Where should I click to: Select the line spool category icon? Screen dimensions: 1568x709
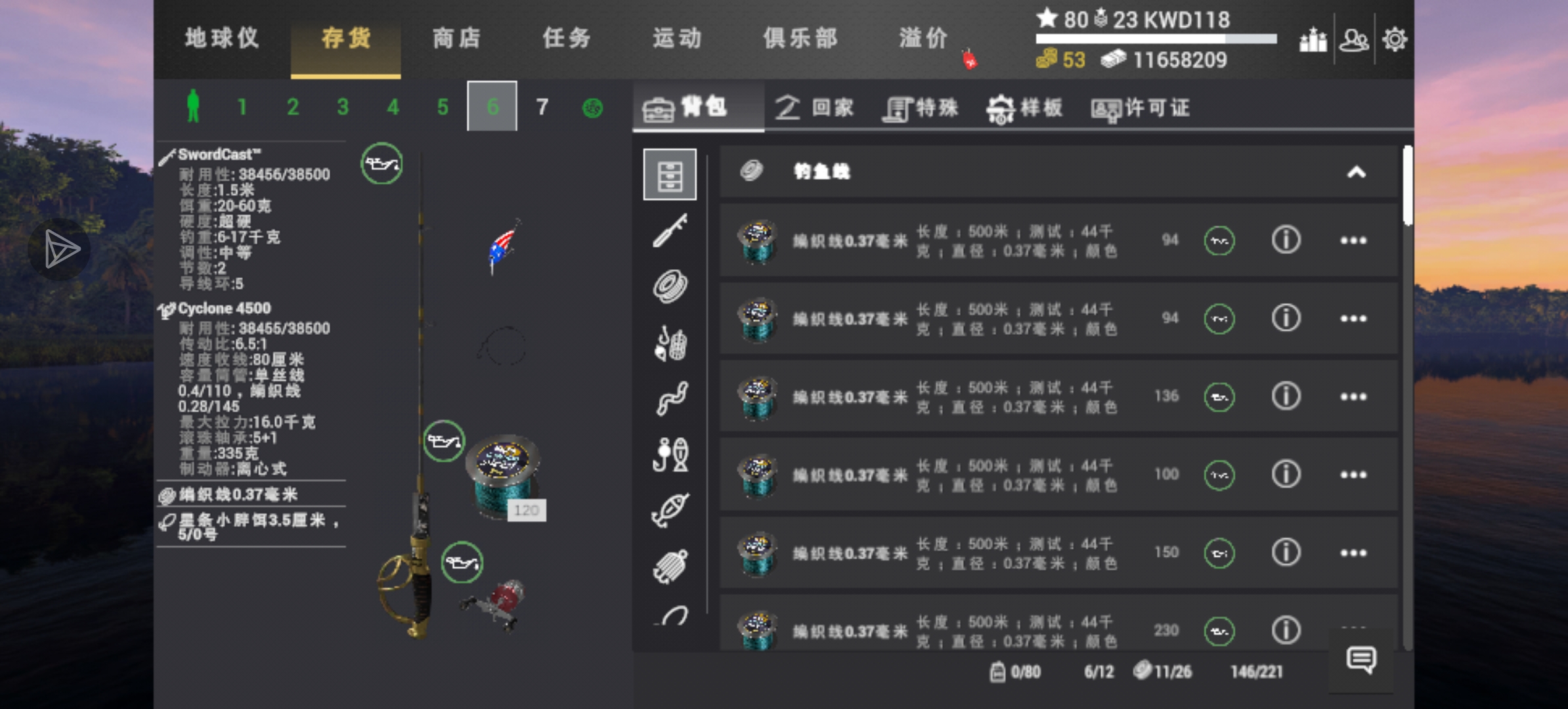click(670, 286)
